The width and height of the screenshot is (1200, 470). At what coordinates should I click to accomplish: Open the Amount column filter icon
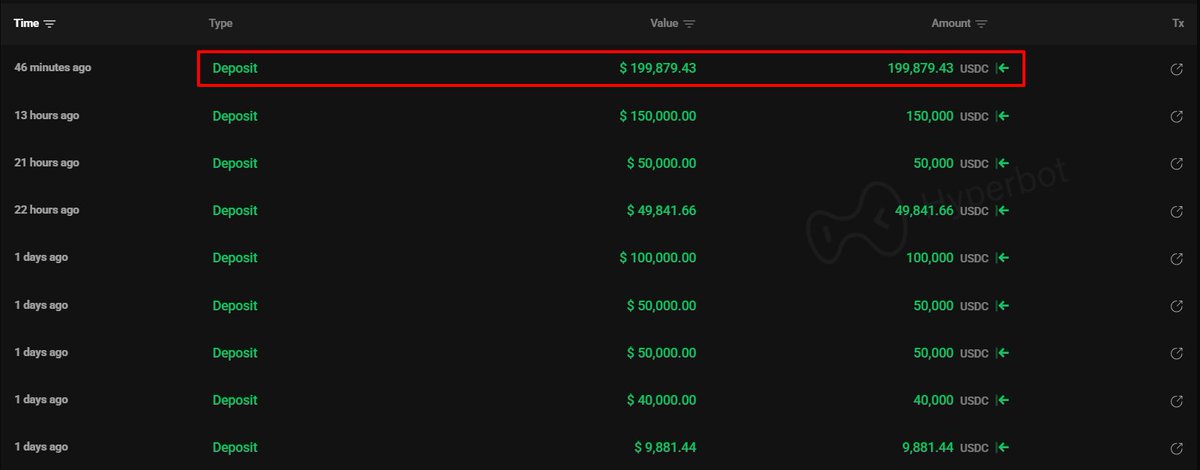[x=982, y=24]
